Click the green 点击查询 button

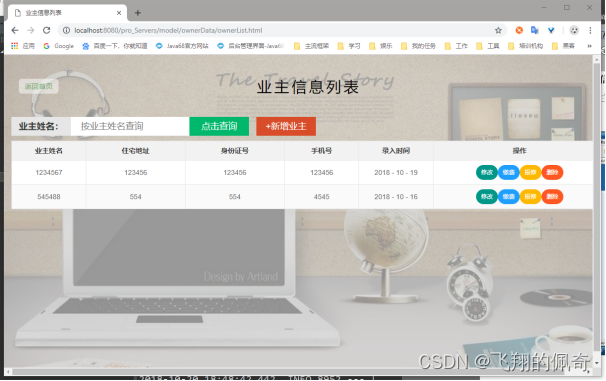tap(219, 126)
